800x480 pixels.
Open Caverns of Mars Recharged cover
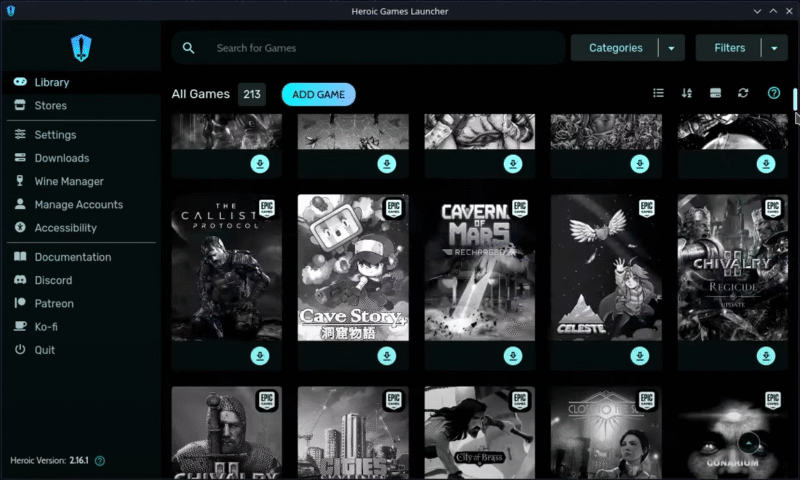(x=480, y=267)
